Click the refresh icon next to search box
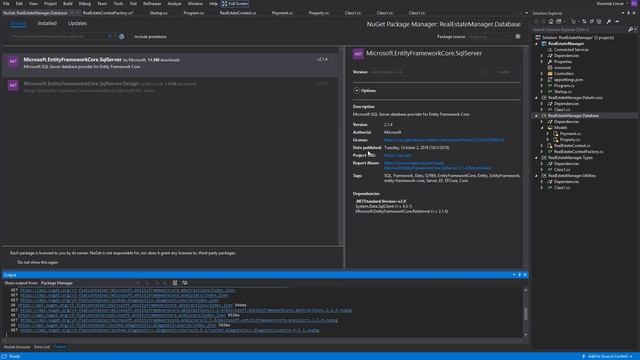 (122, 36)
